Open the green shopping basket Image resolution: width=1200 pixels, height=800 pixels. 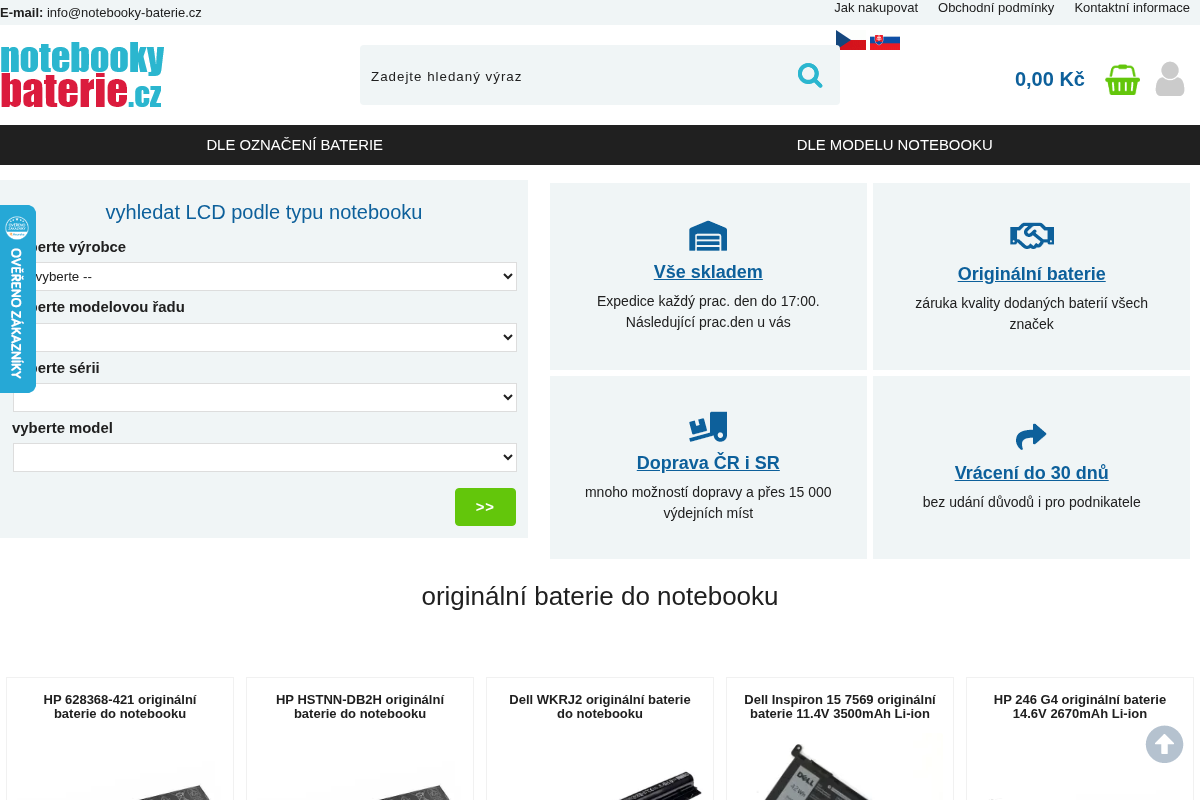1122,79
